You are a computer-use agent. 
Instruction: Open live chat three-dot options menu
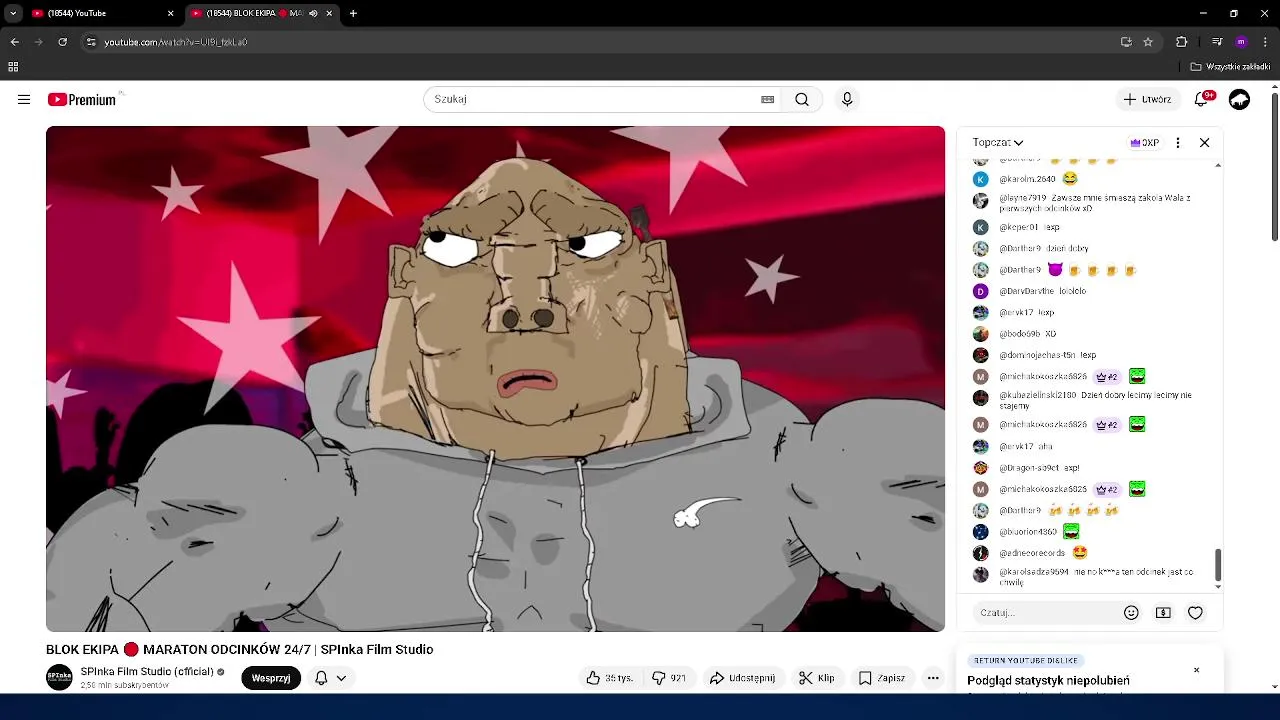[x=1178, y=143]
